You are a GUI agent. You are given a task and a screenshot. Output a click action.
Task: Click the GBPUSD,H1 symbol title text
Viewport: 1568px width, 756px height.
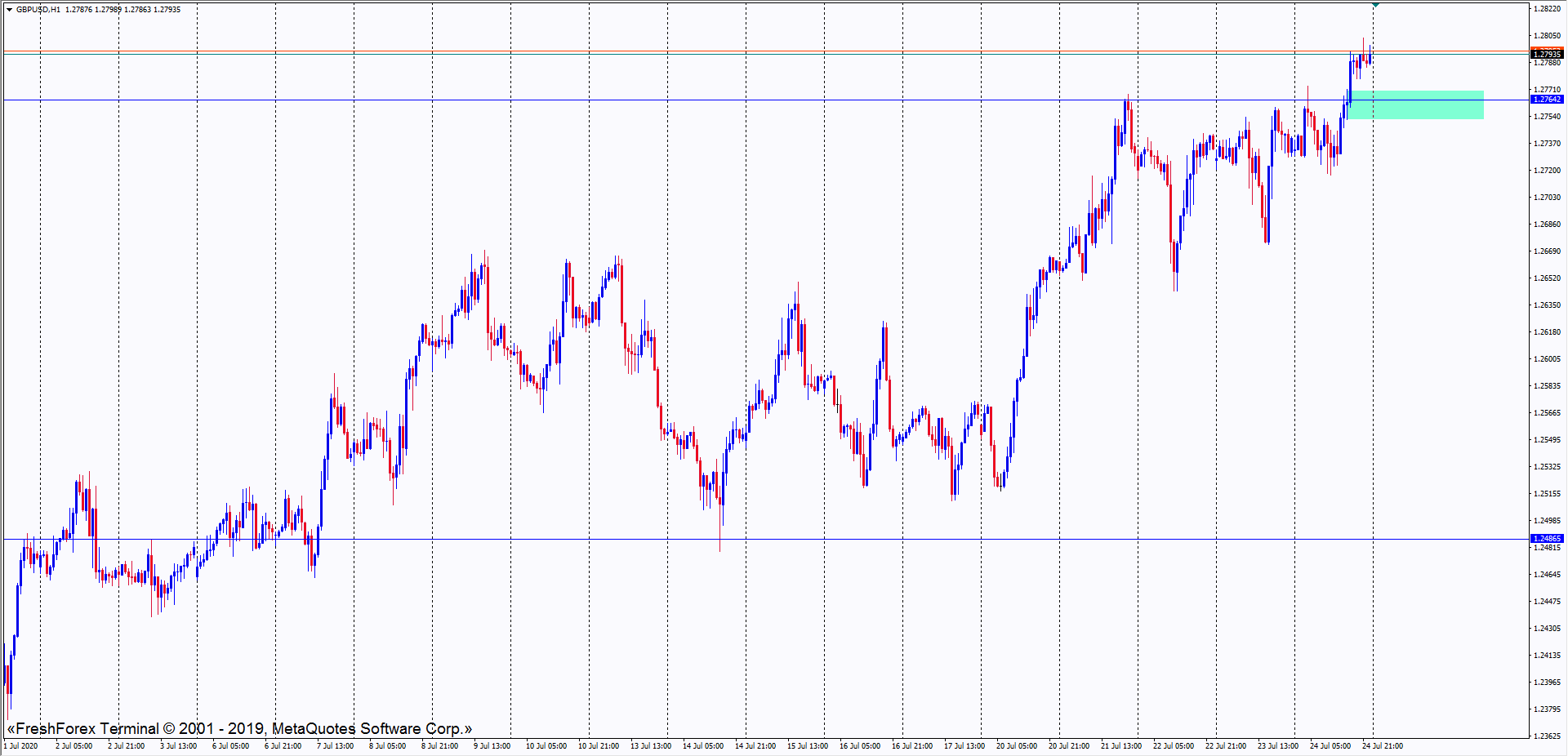point(38,10)
